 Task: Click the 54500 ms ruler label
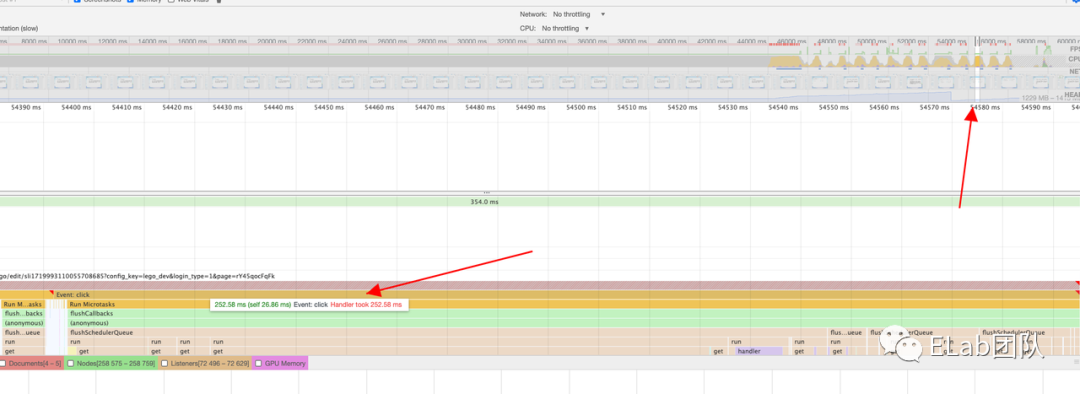581,107
